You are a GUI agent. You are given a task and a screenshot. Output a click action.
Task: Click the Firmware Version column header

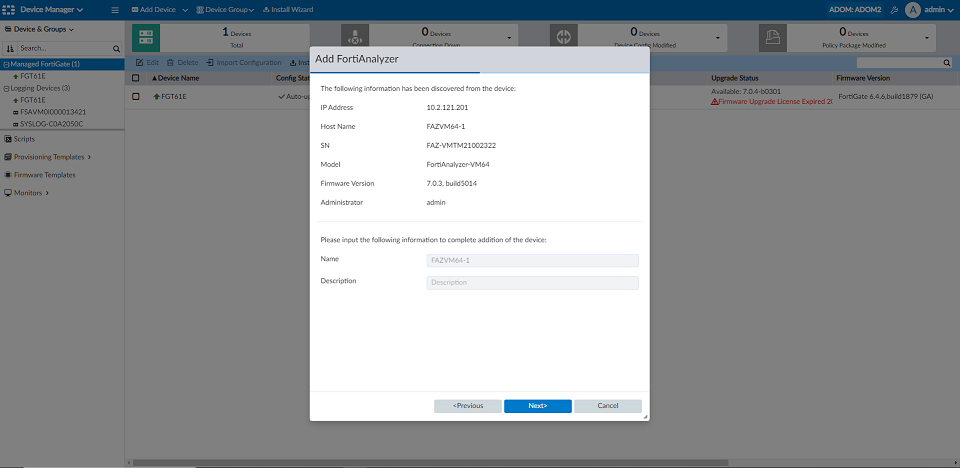(863, 78)
